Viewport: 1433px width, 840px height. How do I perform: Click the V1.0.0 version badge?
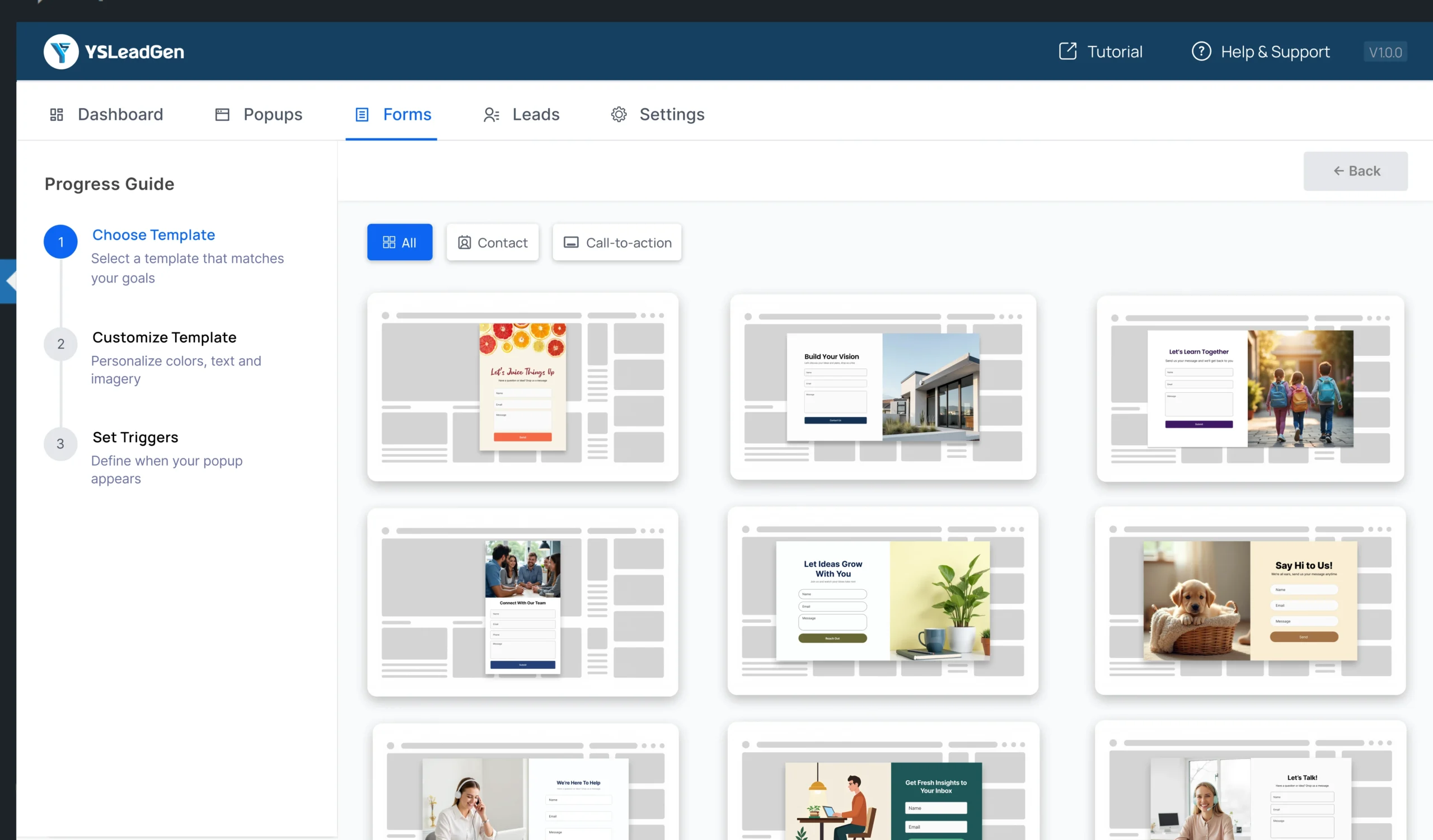pyautogui.click(x=1385, y=51)
